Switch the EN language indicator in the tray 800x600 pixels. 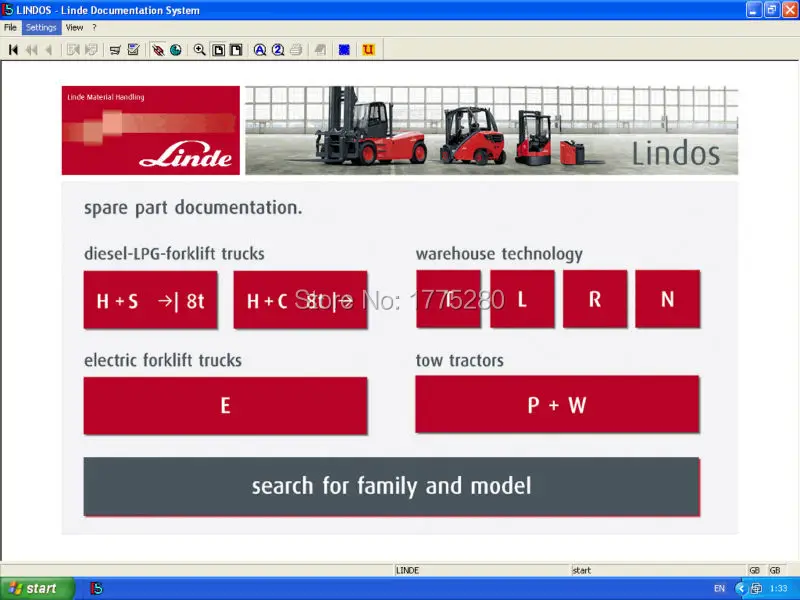tap(720, 590)
